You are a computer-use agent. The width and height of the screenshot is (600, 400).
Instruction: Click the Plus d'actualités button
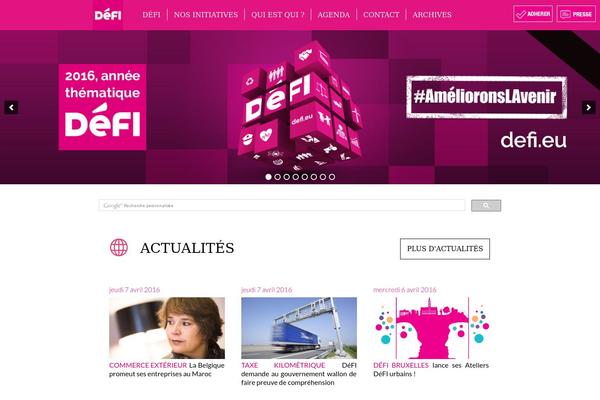(x=445, y=249)
